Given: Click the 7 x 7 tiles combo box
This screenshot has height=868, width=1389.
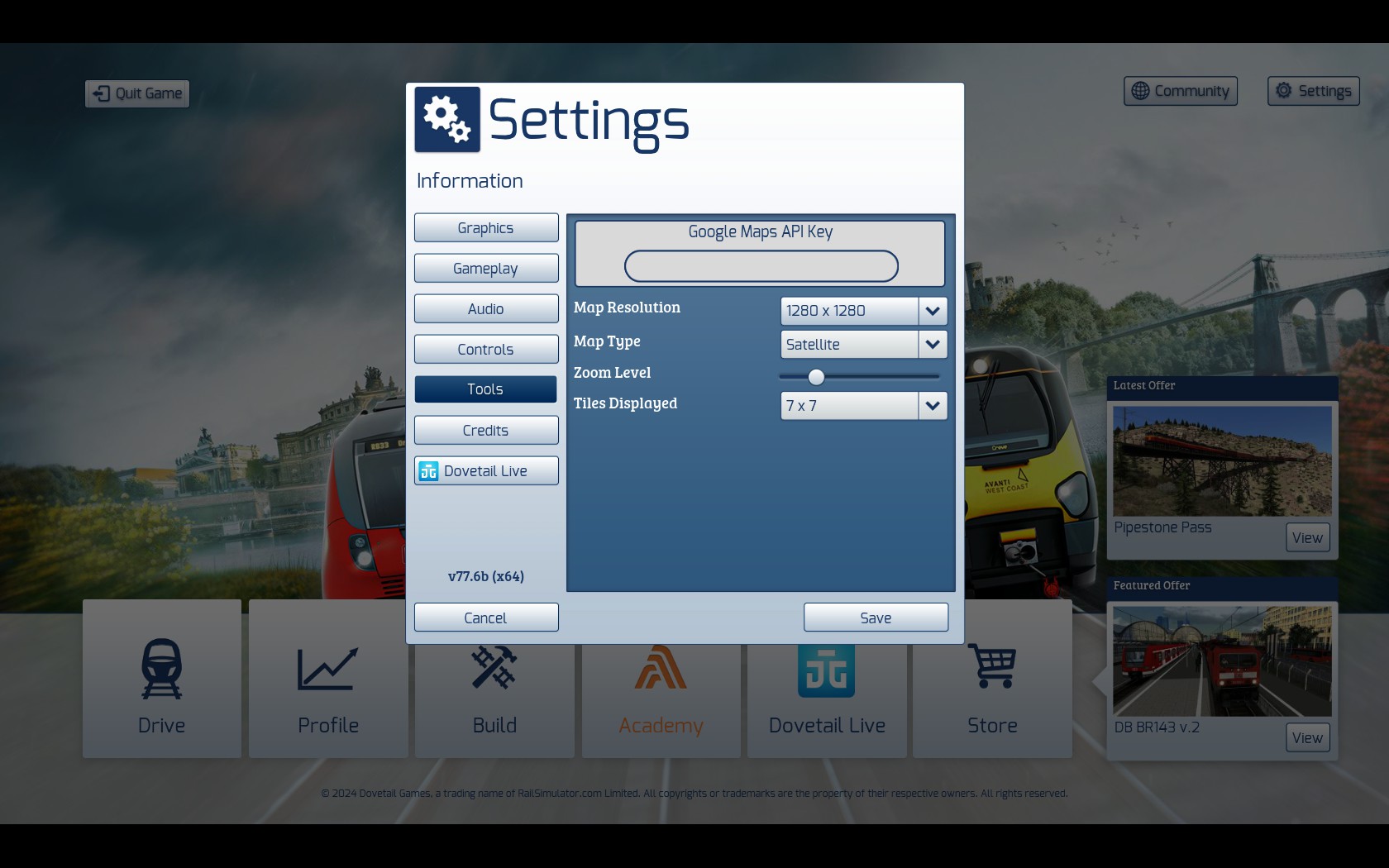Looking at the screenshot, I should click(x=864, y=406).
